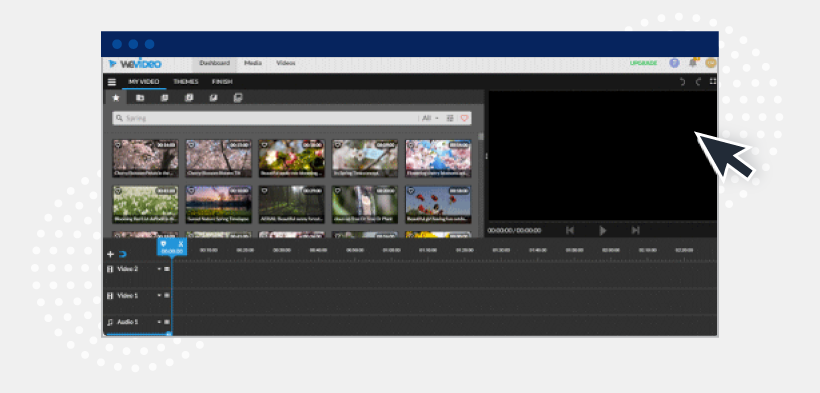Screen dimensions: 820x393
Task: Click the WeVideo logo
Action: [x=135, y=64]
